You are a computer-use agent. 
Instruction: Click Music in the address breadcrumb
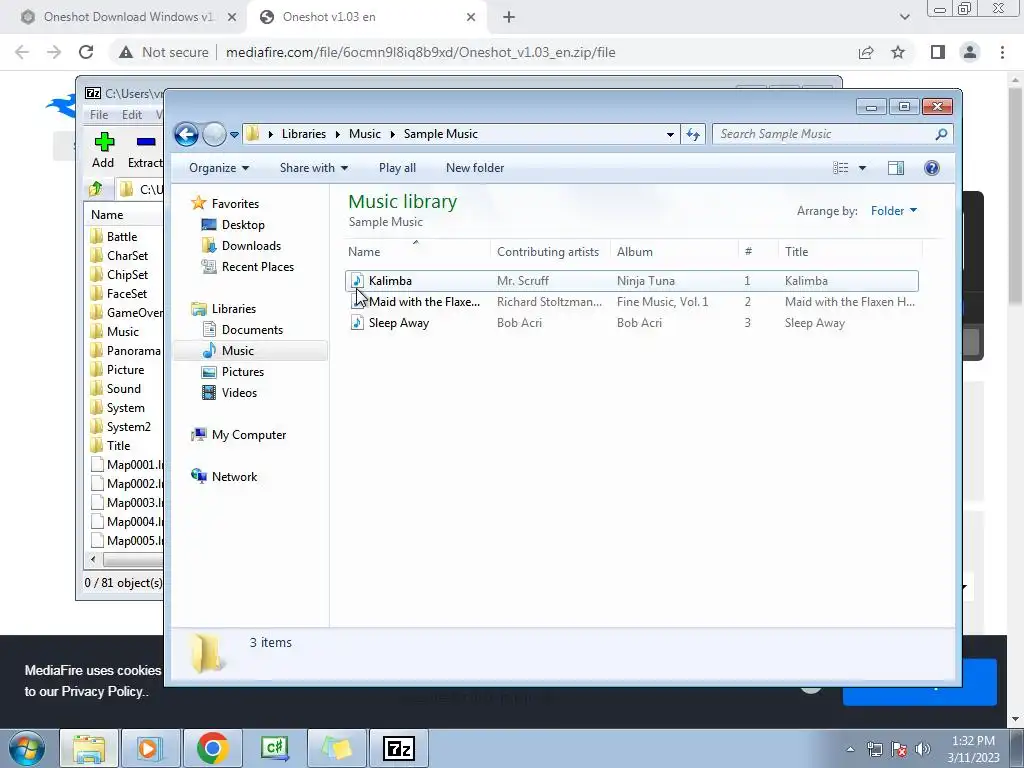[364, 134]
